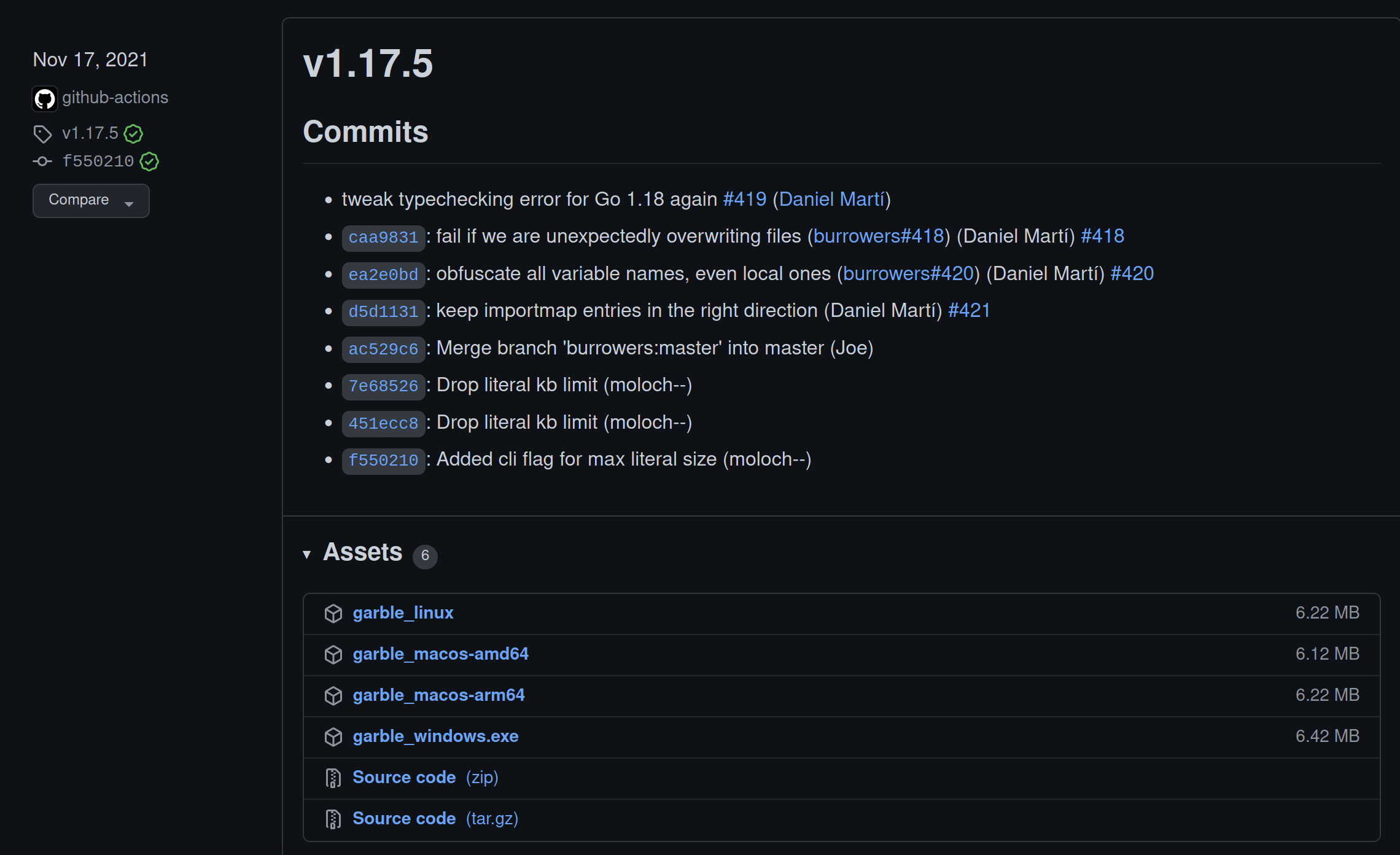Click the zip file icon beside Source code (zip)

(x=333, y=778)
